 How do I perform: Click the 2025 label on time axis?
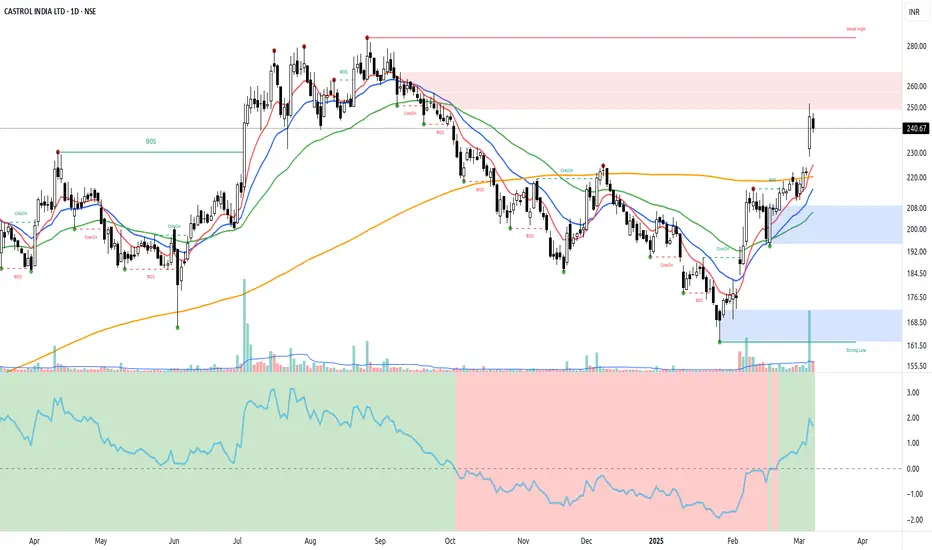[656, 541]
